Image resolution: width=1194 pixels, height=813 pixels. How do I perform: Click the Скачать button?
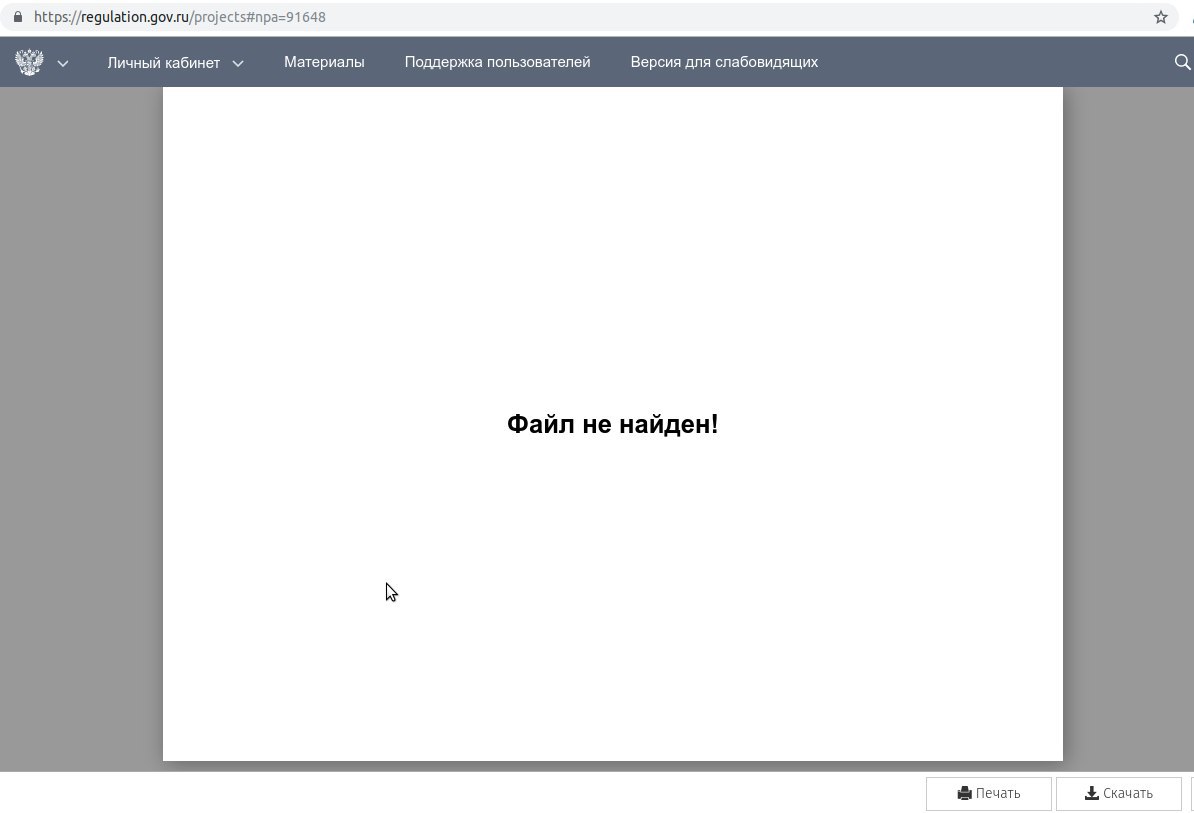pos(1119,793)
